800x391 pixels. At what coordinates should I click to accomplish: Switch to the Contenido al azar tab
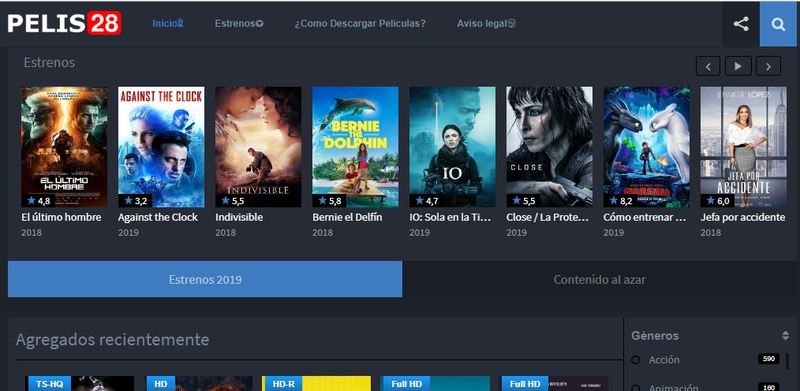[x=599, y=279]
